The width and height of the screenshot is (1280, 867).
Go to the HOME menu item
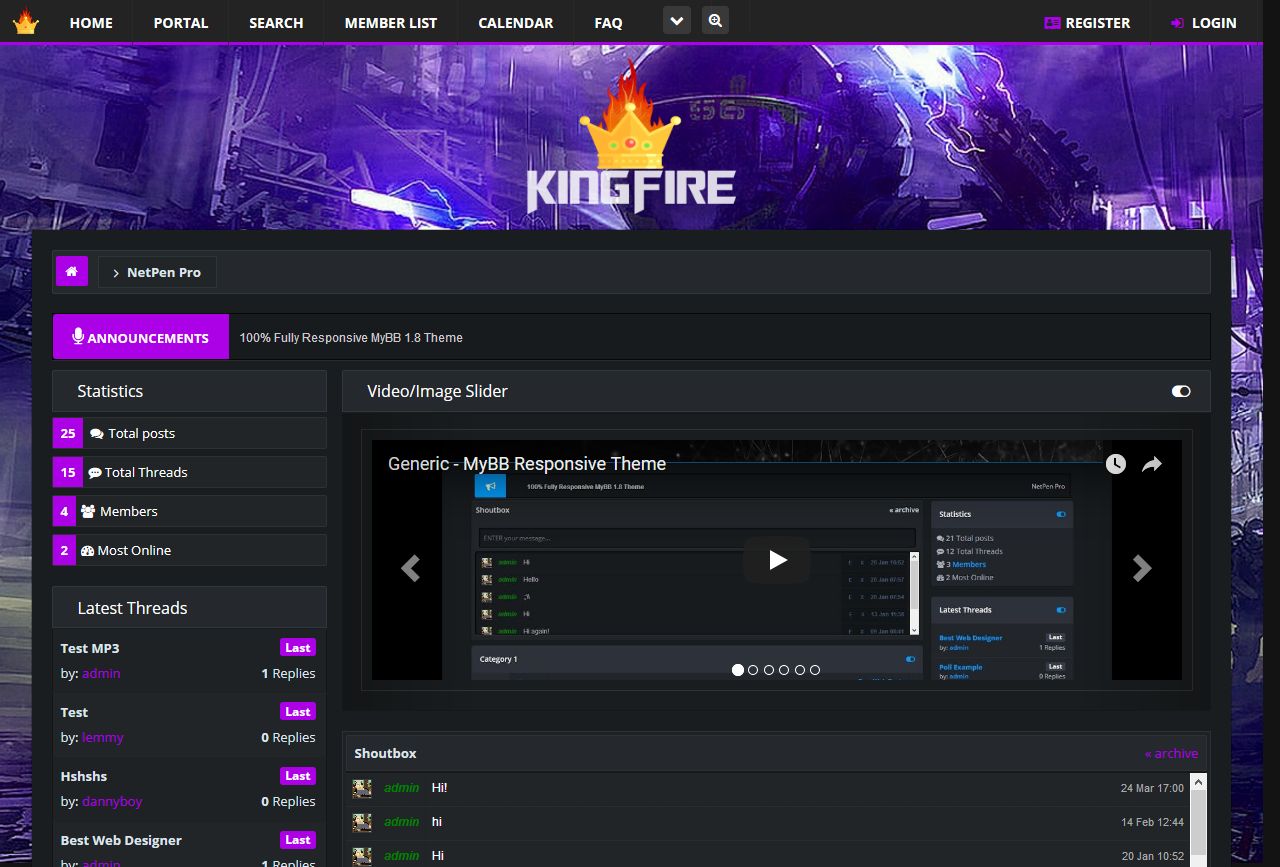91,22
